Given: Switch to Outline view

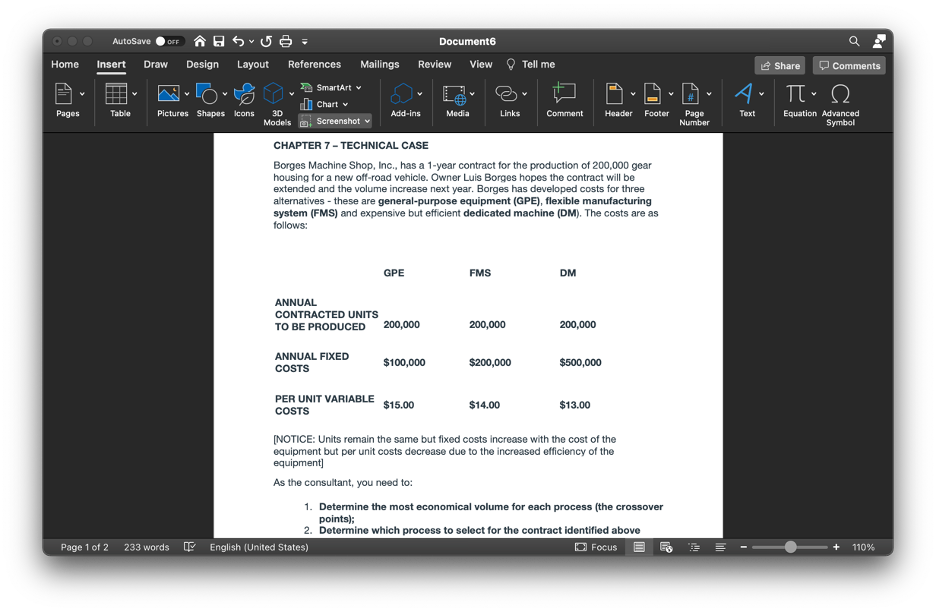Looking at the screenshot, I should click(694, 547).
